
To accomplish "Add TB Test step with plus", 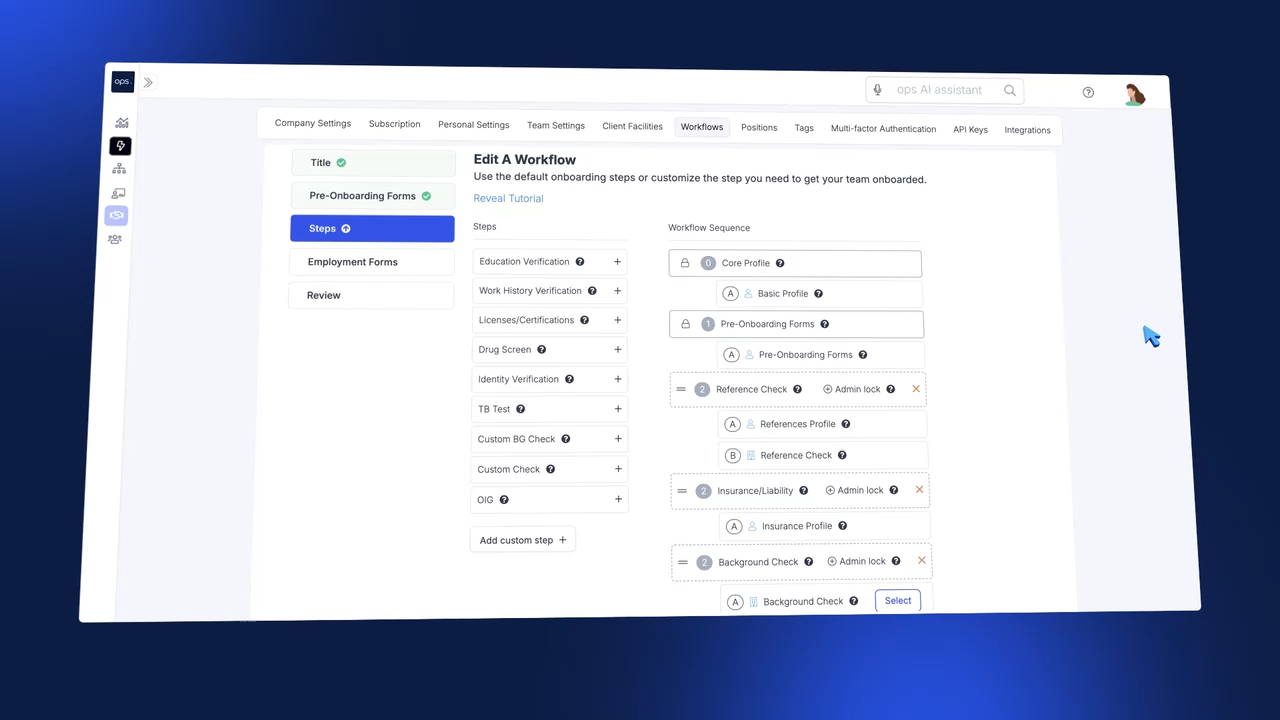I will (x=618, y=409).
